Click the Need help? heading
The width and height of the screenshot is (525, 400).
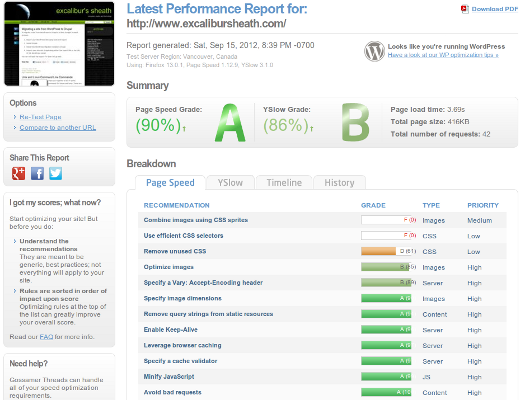28,364
